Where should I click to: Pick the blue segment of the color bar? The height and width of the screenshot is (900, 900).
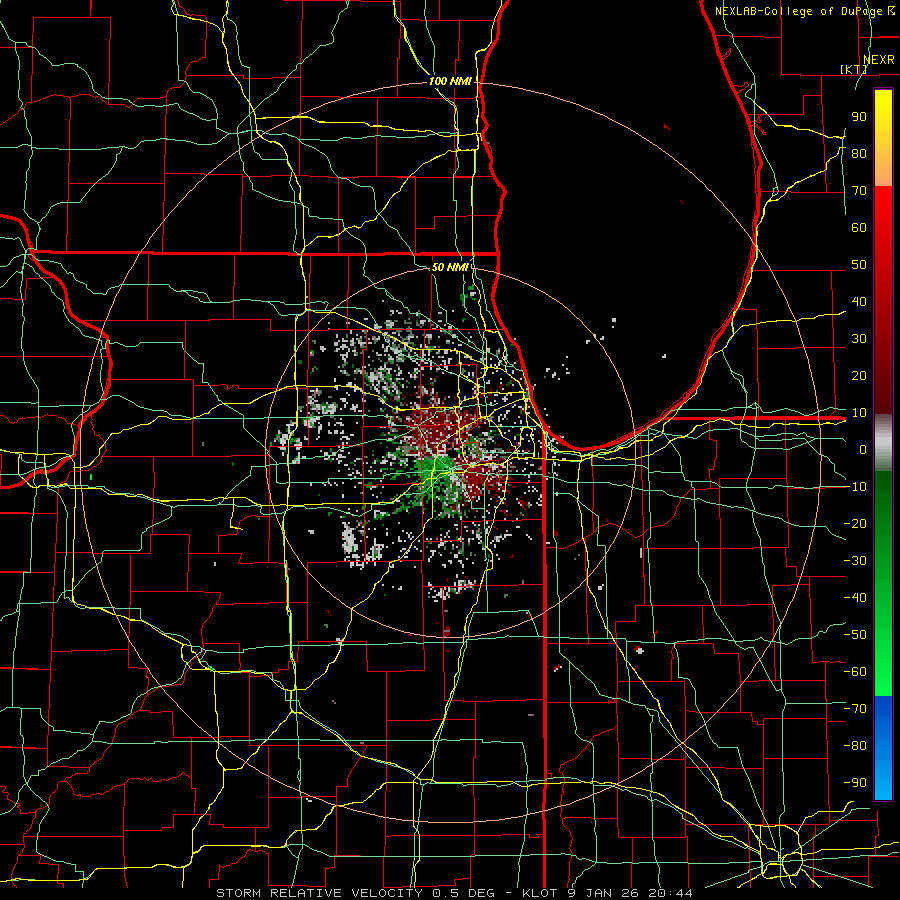click(883, 747)
